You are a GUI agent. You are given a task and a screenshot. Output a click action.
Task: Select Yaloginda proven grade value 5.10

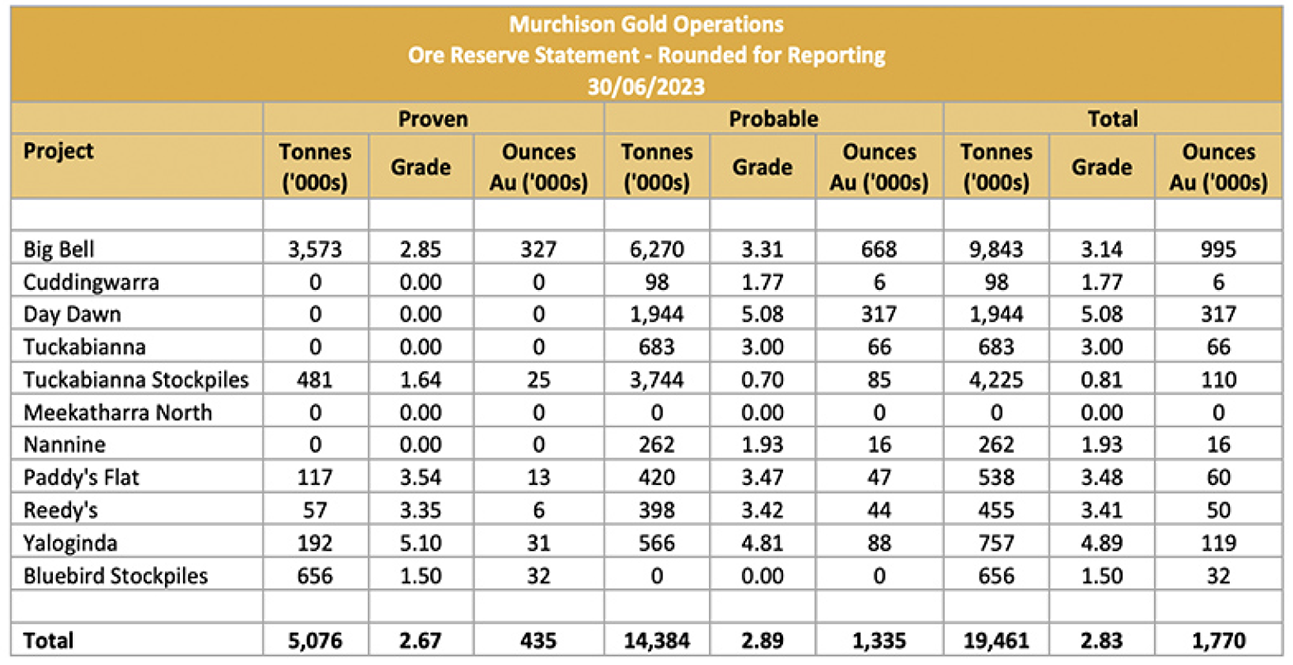pos(420,543)
